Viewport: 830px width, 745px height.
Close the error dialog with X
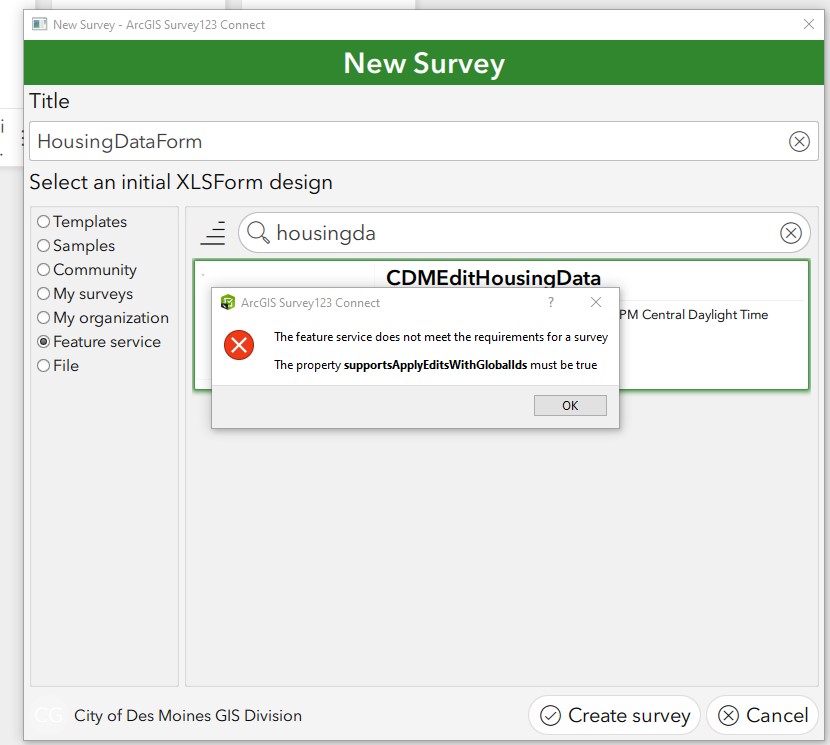click(596, 302)
